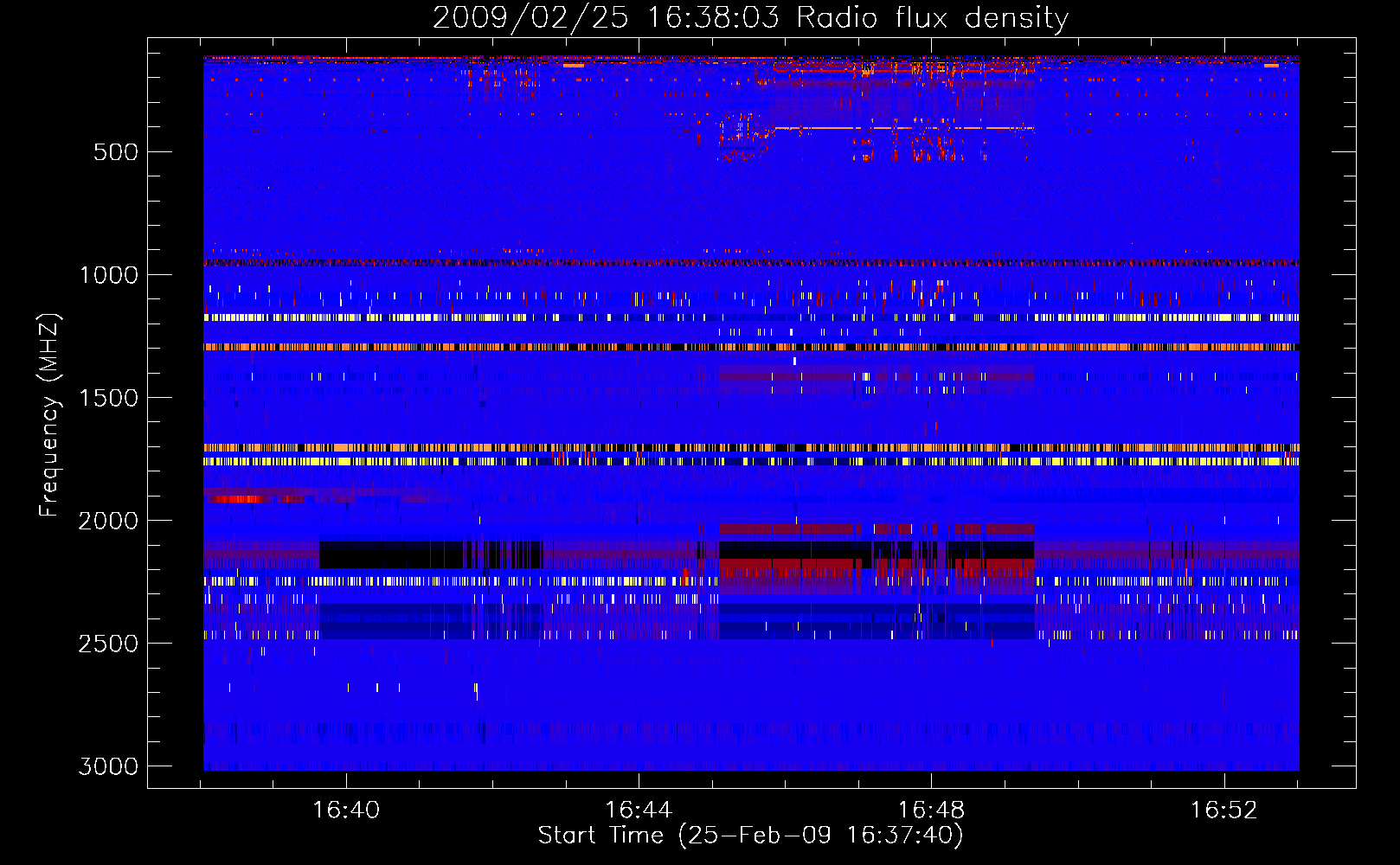Click the 1000 frequency tick label

(x=108, y=275)
